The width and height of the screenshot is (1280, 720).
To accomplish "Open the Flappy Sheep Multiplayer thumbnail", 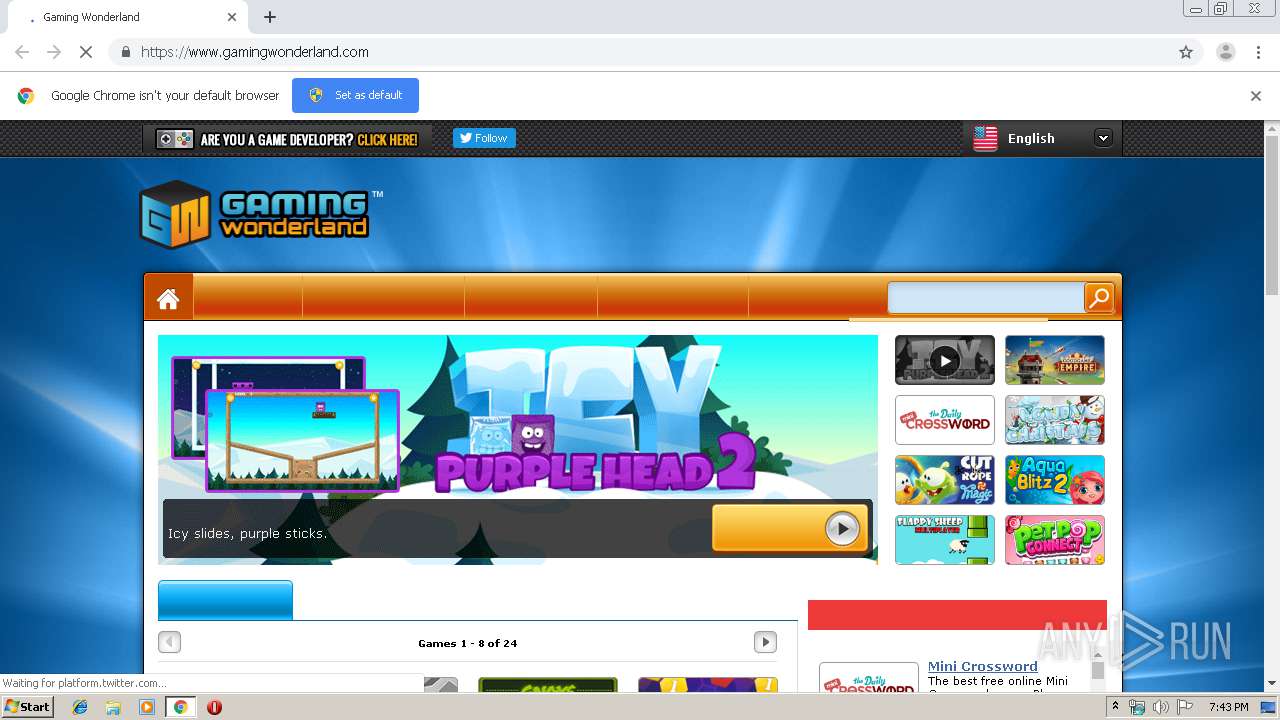I will [x=945, y=540].
